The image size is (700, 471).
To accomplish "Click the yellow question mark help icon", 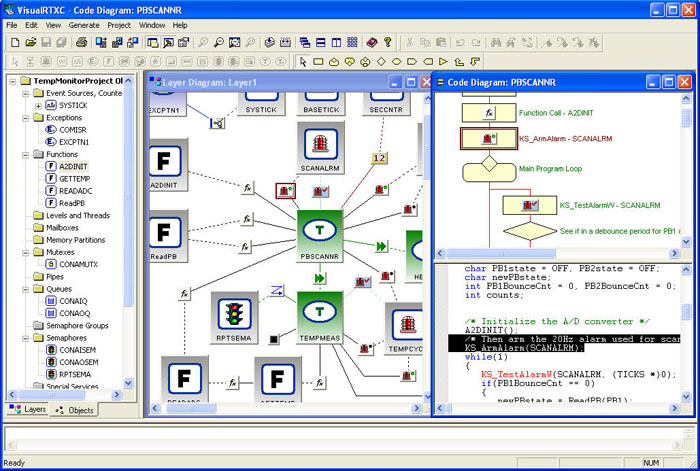I will [388, 42].
